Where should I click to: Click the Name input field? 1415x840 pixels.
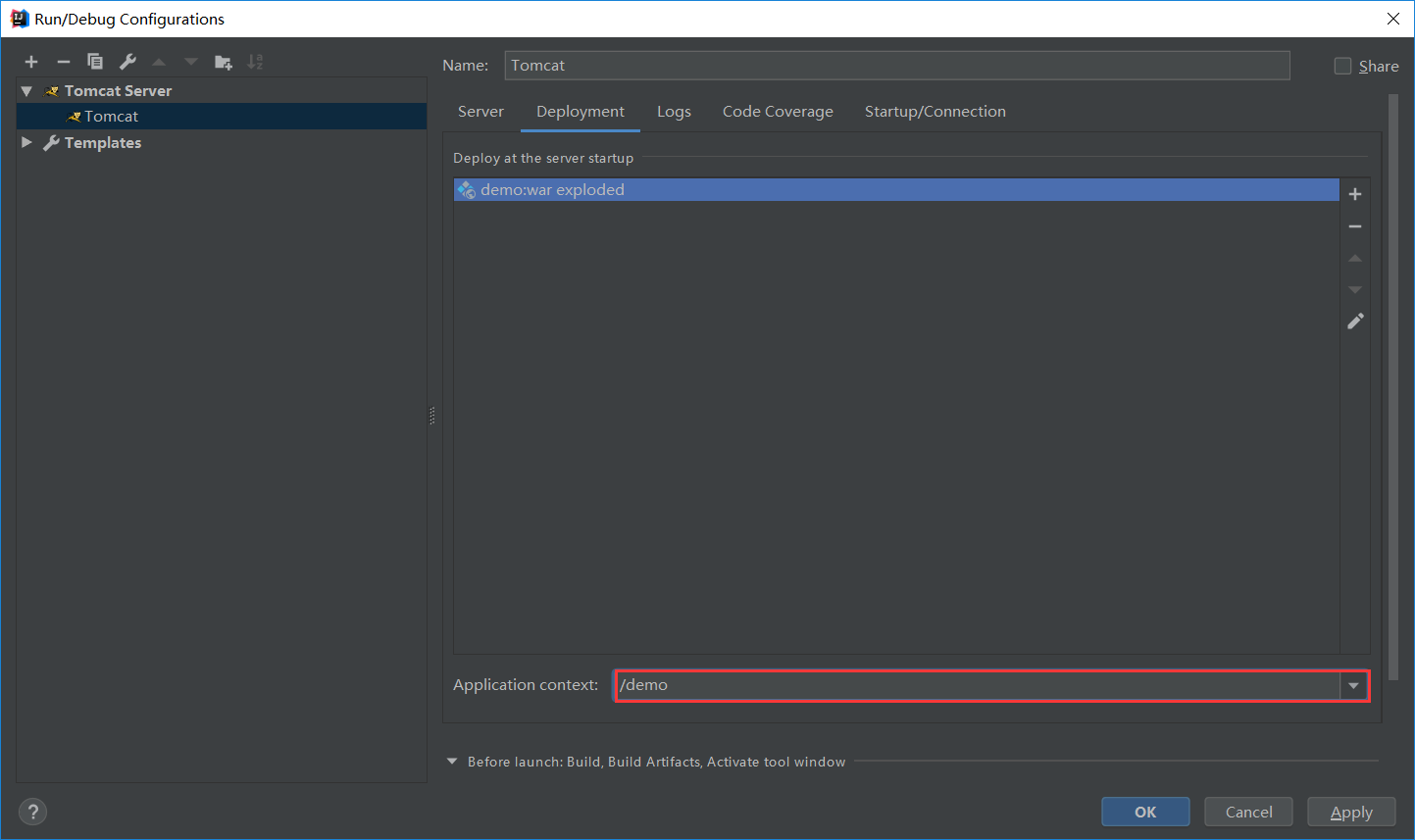point(897,66)
